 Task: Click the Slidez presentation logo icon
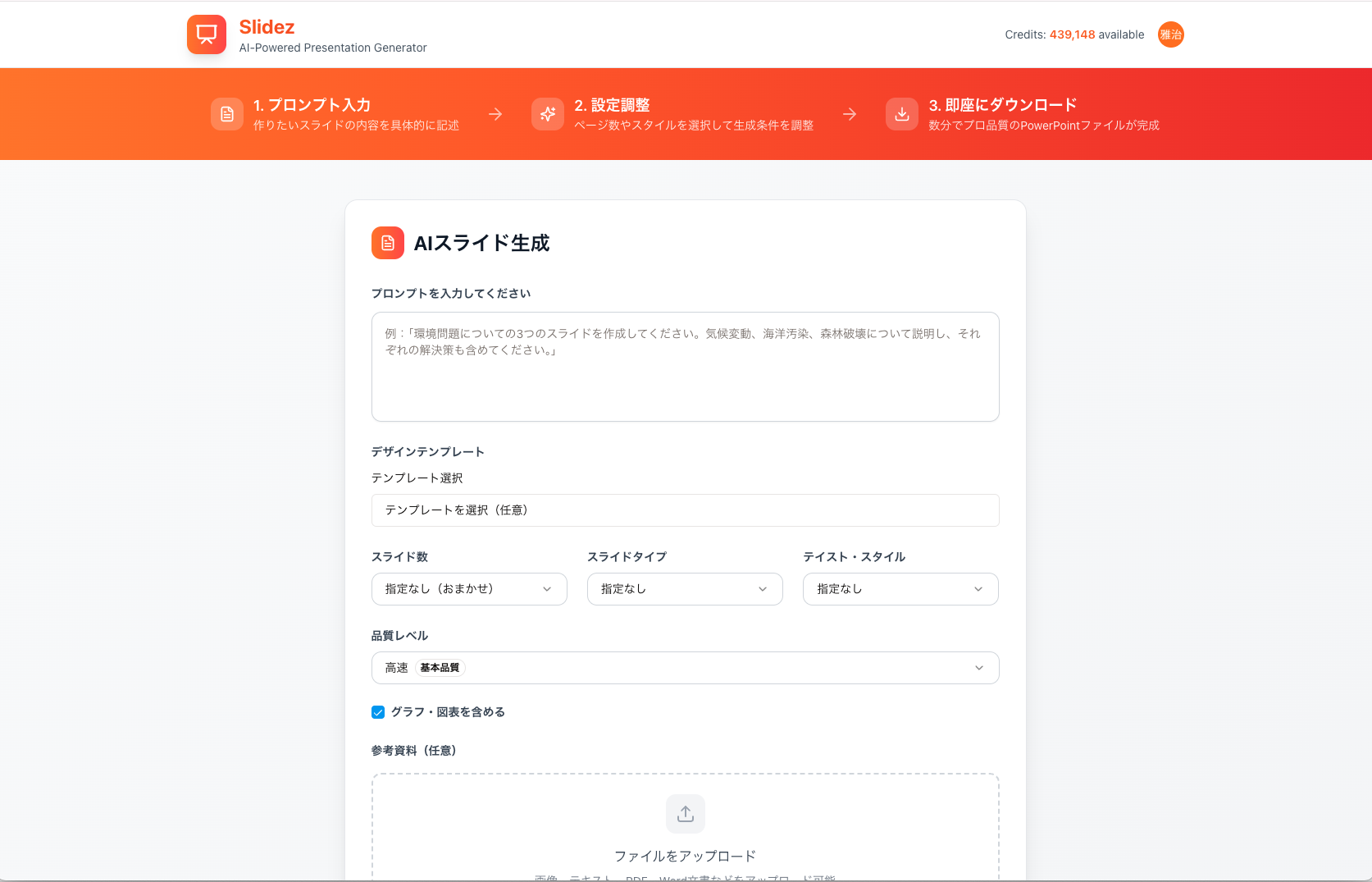coord(206,34)
